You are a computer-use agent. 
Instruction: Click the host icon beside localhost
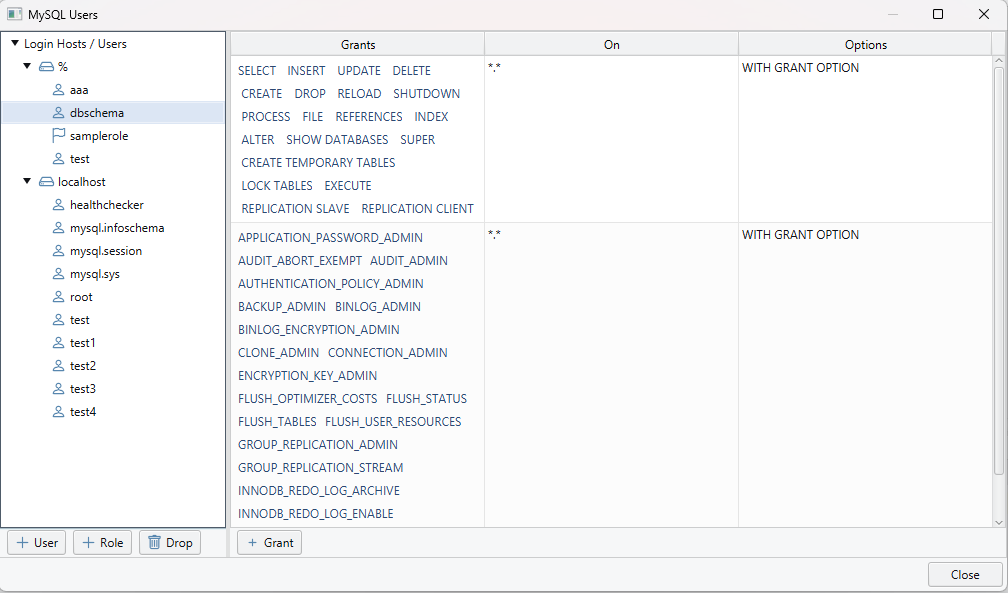coord(46,182)
